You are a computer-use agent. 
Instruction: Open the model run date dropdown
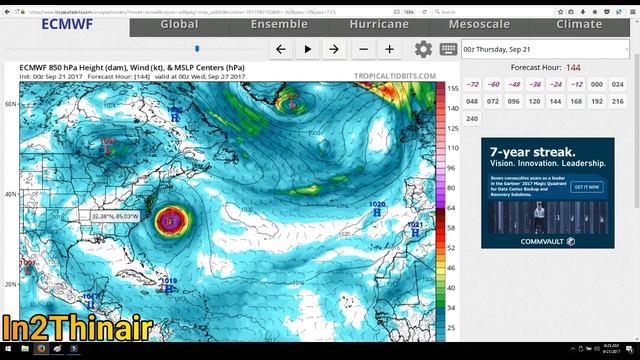click(x=545, y=49)
